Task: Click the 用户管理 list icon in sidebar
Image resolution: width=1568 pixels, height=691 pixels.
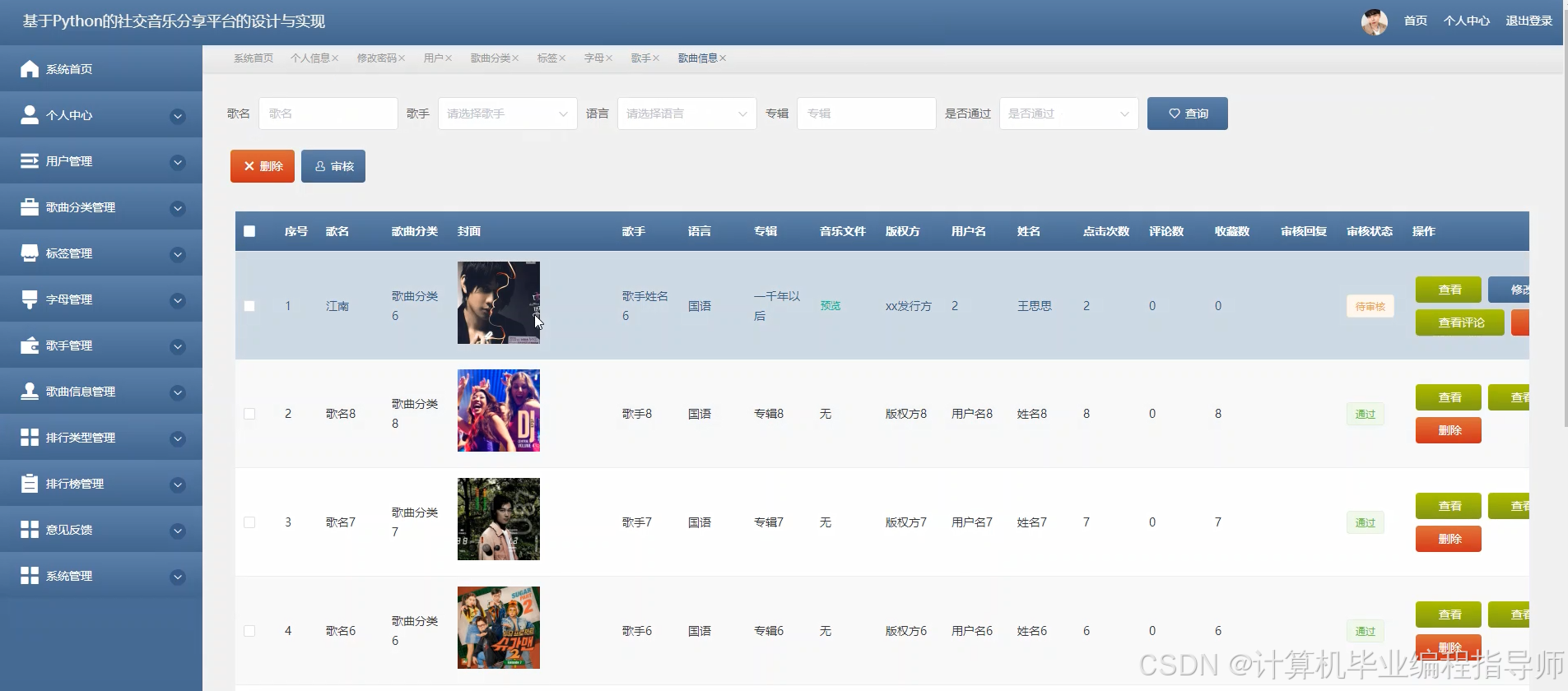Action: point(30,161)
